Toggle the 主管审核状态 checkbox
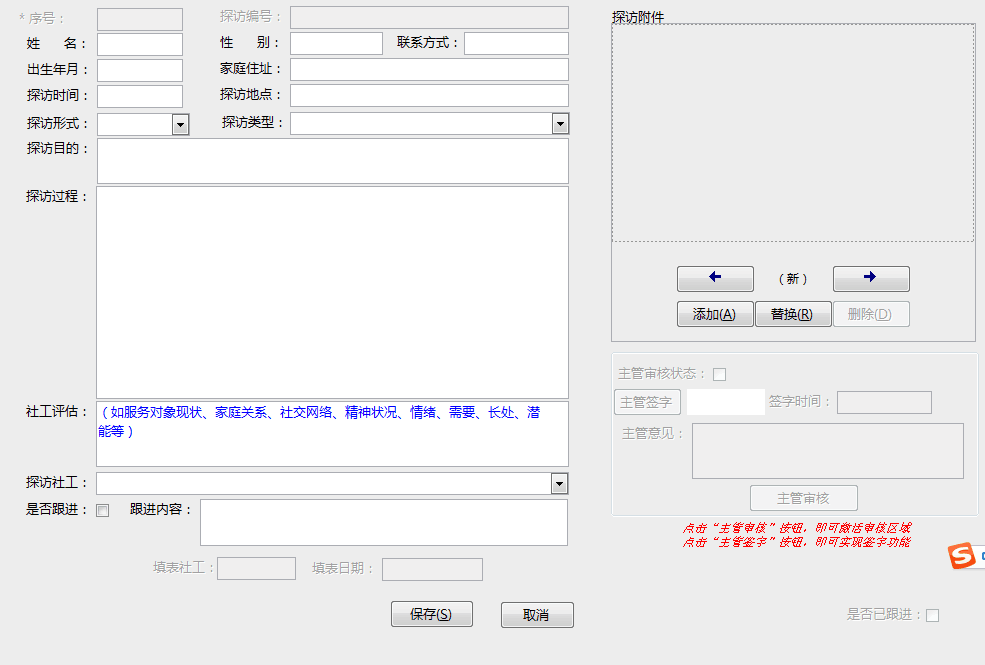 click(x=719, y=375)
